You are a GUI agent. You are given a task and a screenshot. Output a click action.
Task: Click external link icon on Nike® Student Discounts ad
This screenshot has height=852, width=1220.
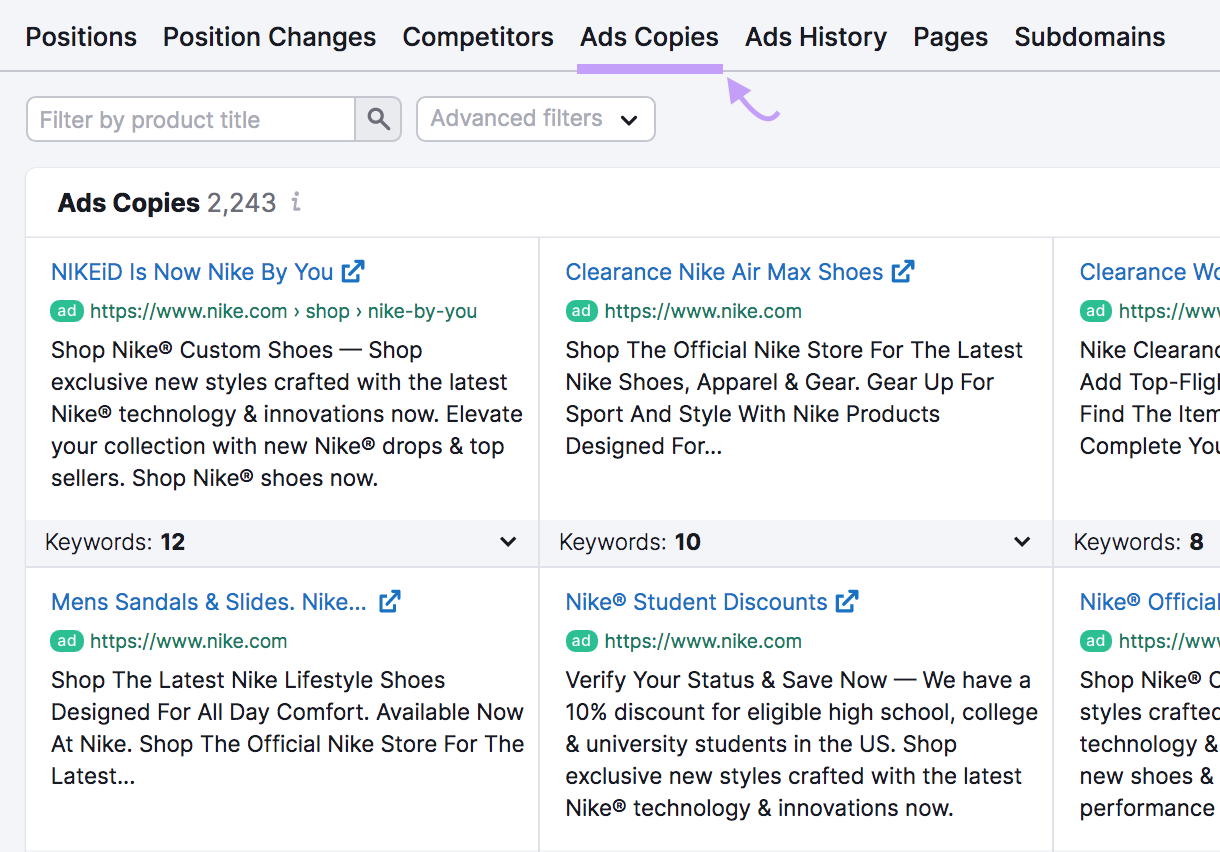coord(847,600)
